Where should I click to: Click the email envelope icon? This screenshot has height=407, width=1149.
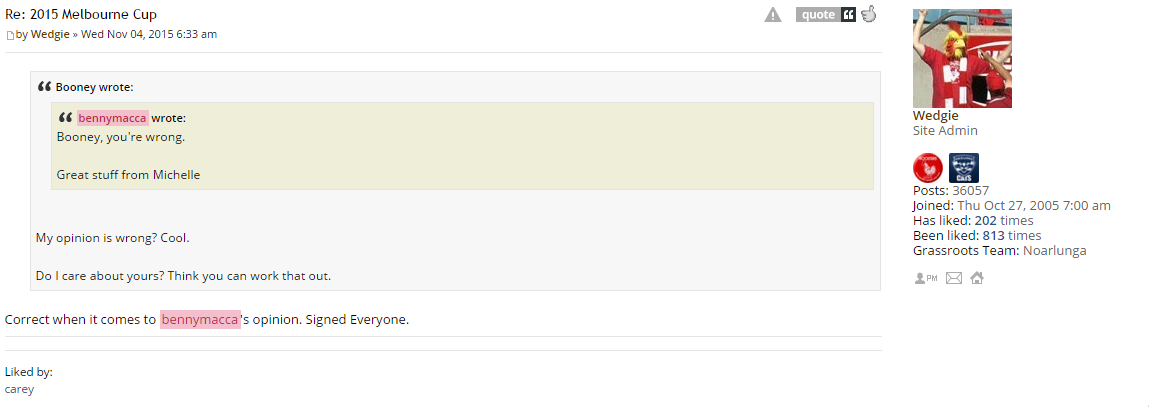click(x=953, y=278)
